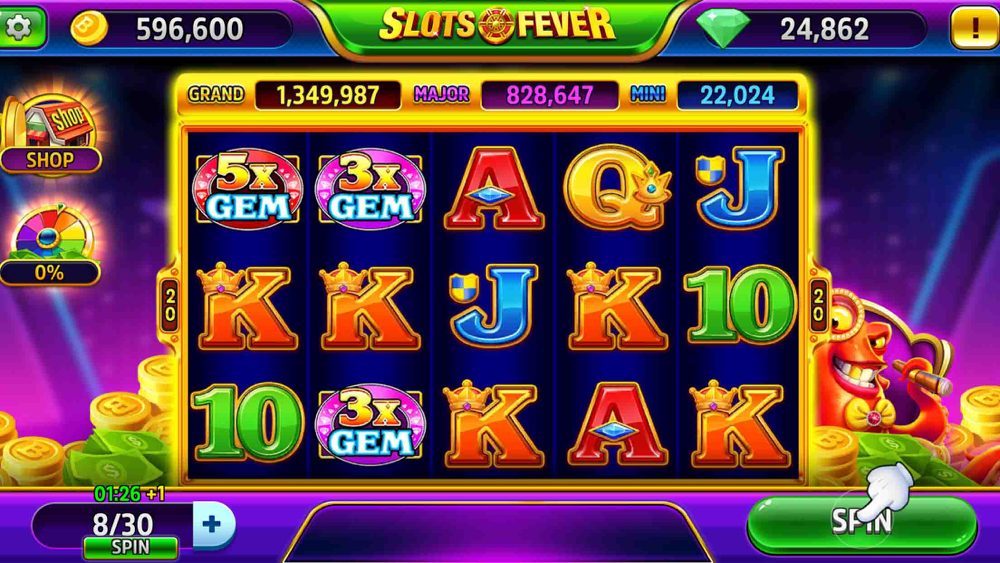
Task: Click the golden Q symbol on reels
Action: click(616, 187)
